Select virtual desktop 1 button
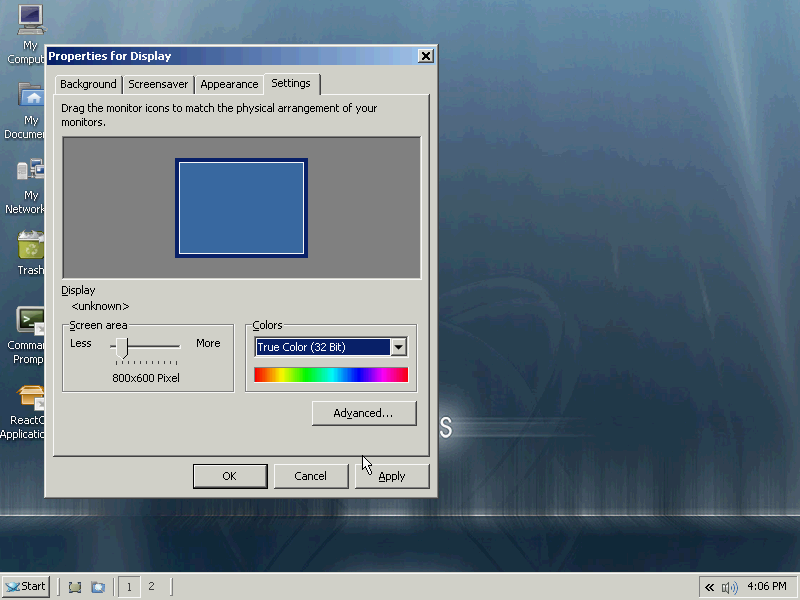This screenshot has width=800, height=600. (129, 587)
